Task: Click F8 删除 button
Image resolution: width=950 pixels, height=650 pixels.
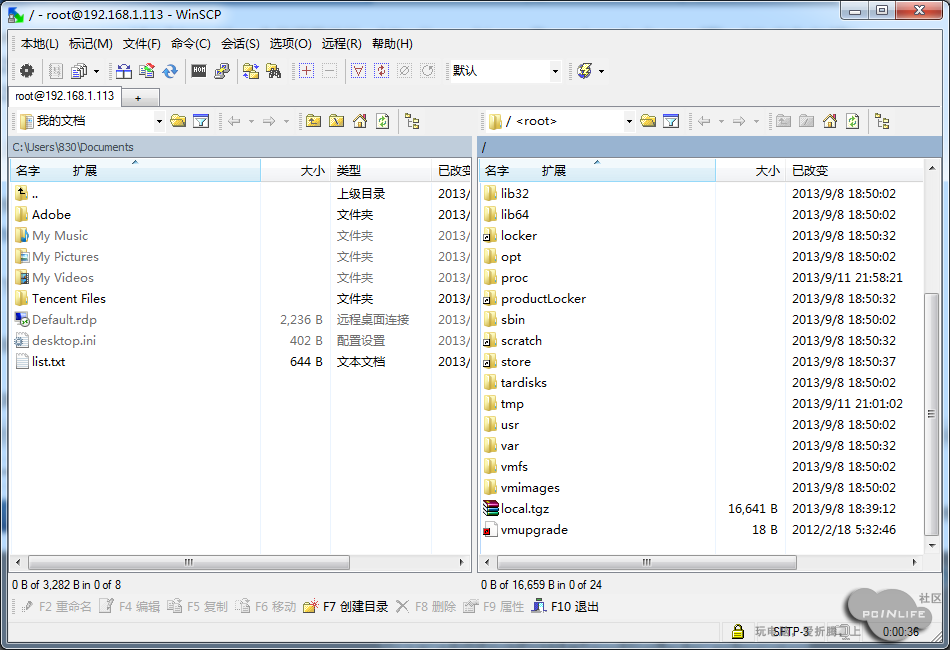Action: pyautogui.click(x=426, y=606)
